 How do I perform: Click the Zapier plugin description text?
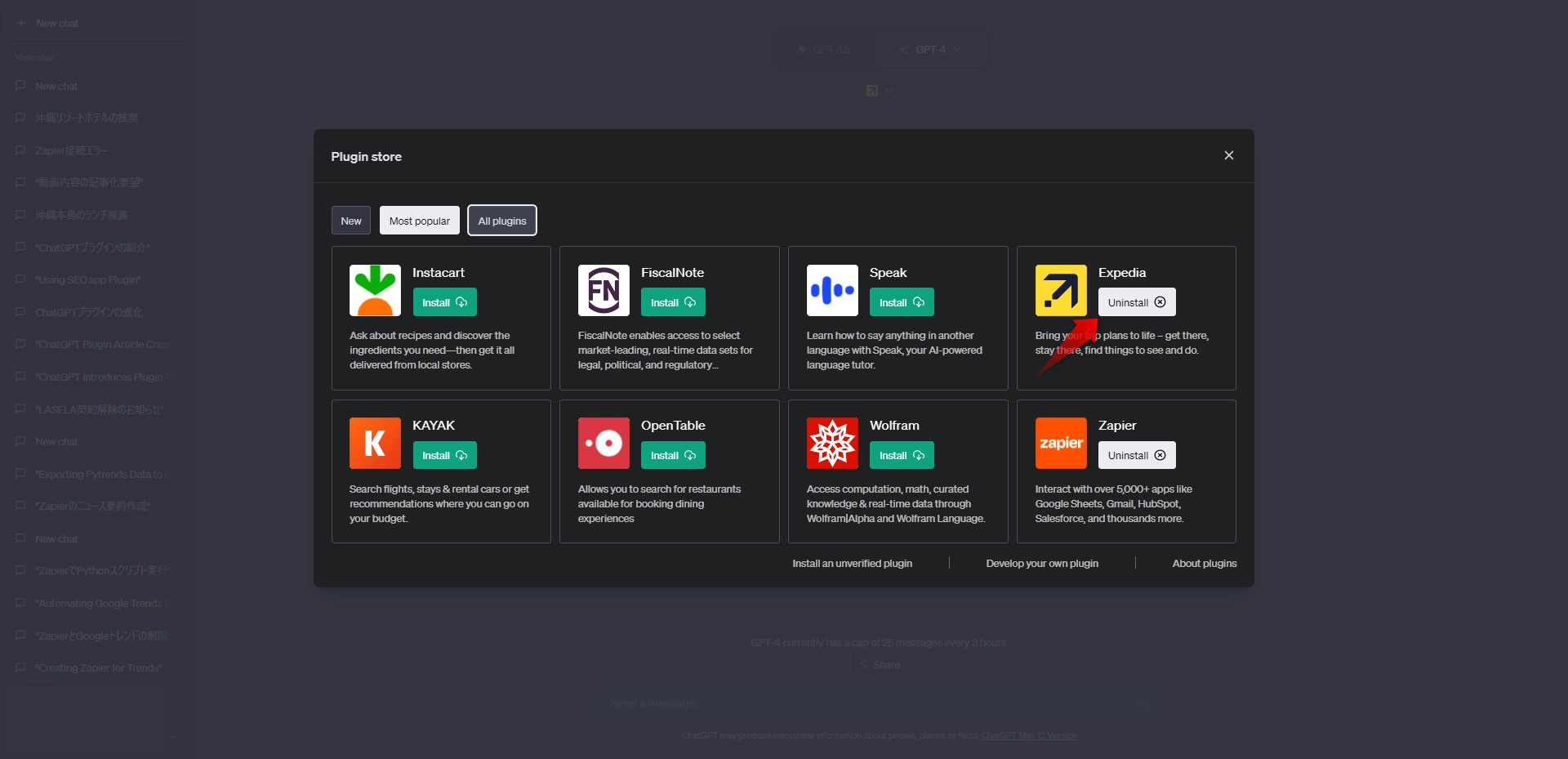(x=1114, y=503)
